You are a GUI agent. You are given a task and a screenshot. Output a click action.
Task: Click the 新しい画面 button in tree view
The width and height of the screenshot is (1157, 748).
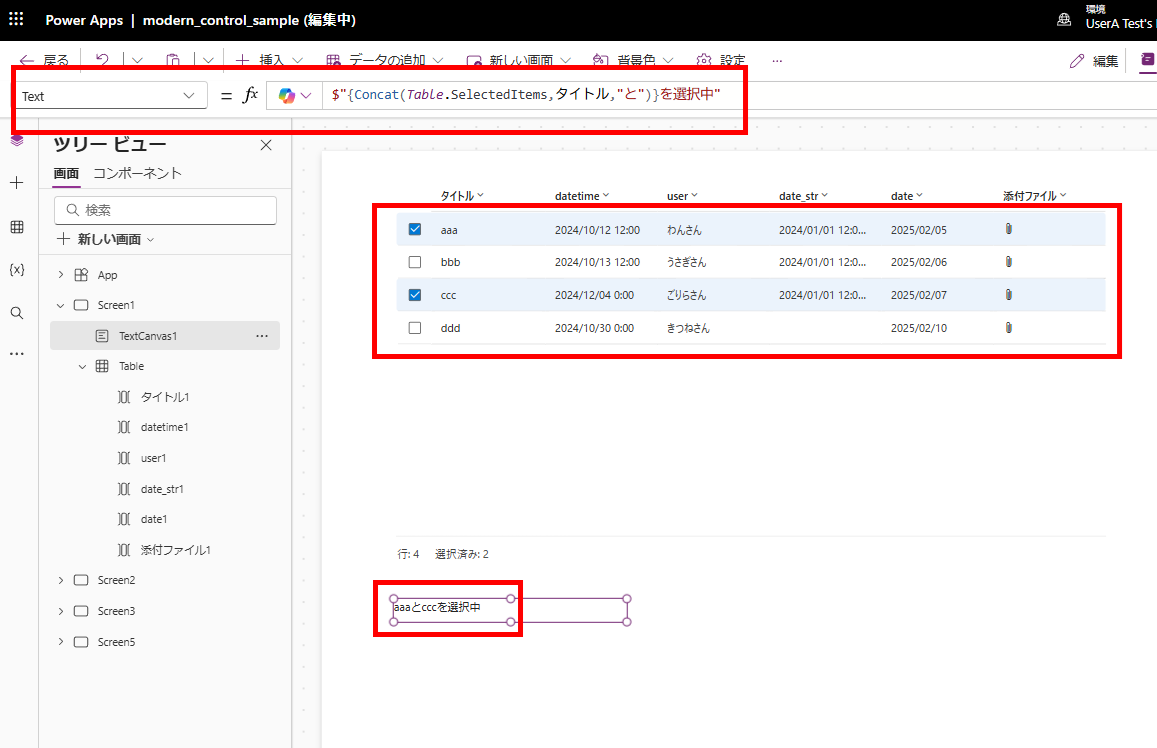[106, 239]
